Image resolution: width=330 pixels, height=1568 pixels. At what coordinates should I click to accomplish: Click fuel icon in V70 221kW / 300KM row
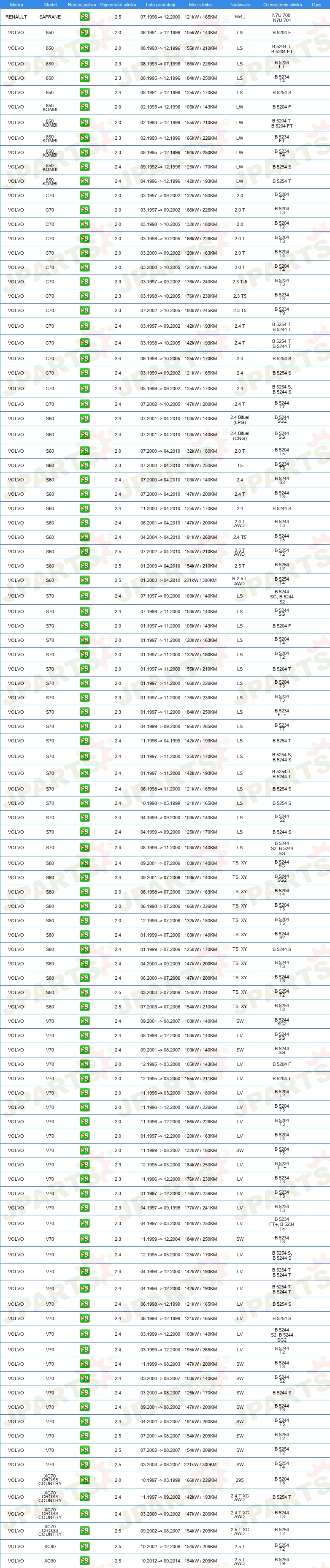click(84, 1465)
